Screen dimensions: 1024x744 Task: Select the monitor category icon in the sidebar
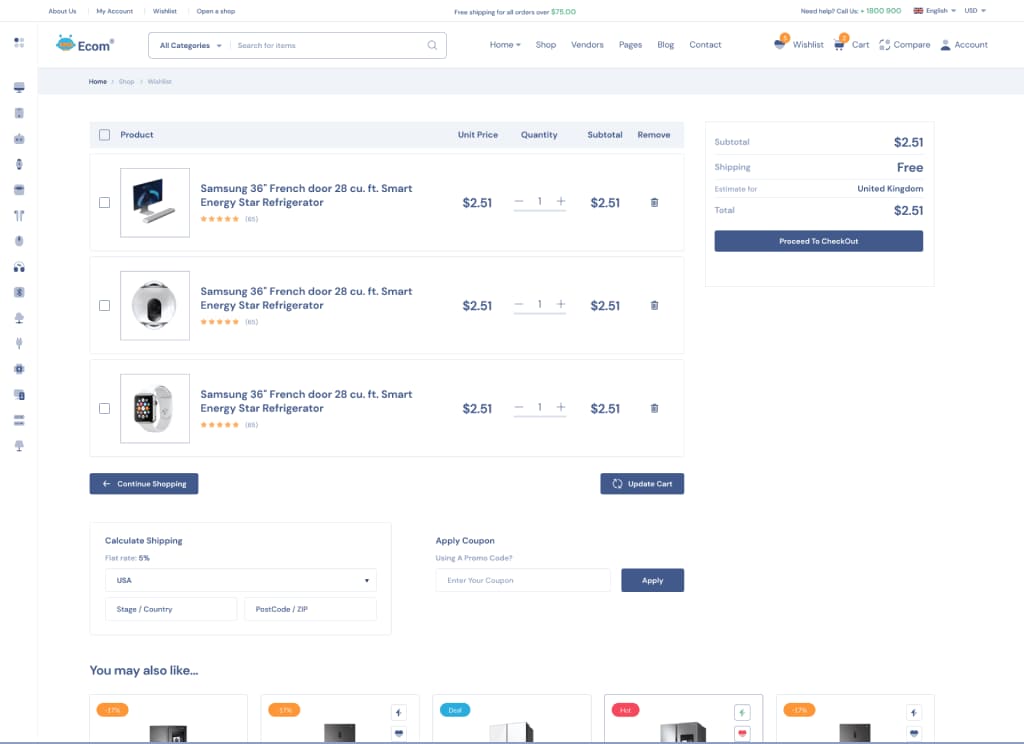[18, 87]
